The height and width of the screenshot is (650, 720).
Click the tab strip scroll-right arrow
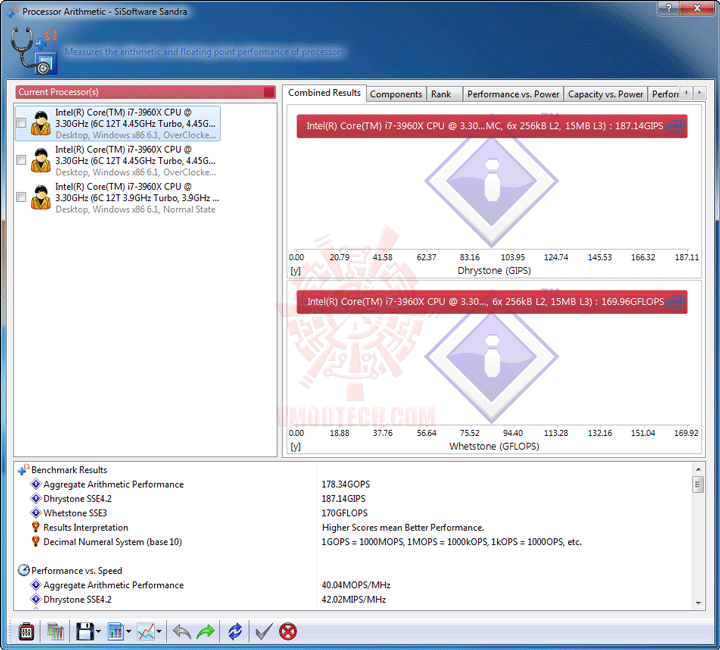(699, 93)
